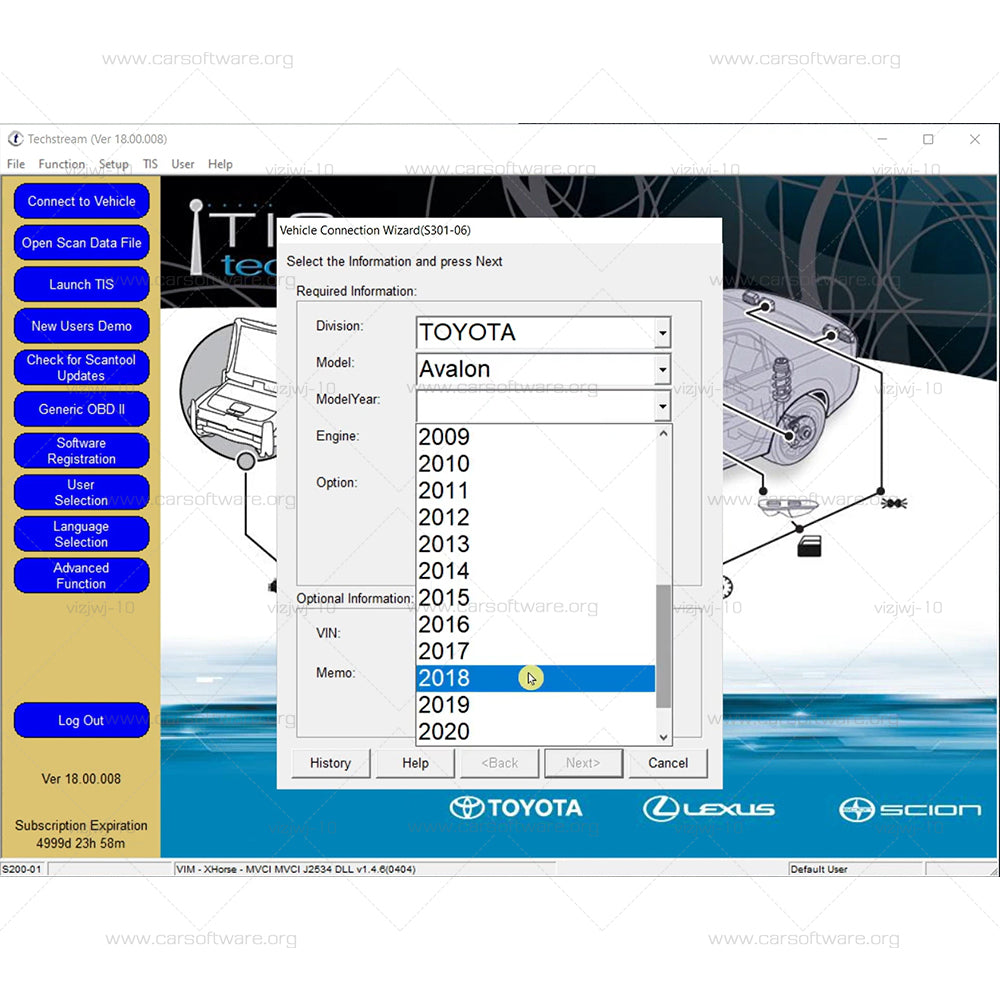This screenshot has height=1000, width=1000.
Task: Select model year 2013
Action: pyautogui.click(x=535, y=544)
